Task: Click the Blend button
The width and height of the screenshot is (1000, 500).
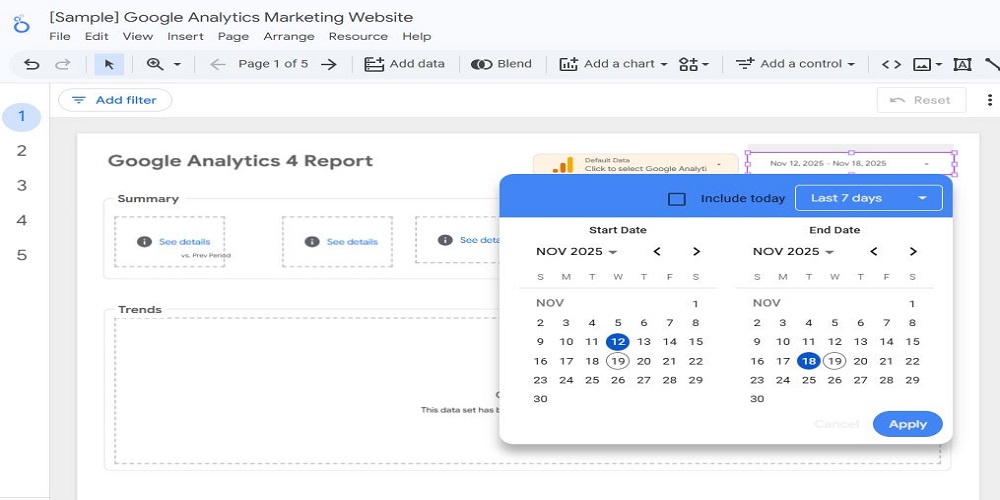Action: tap(501, 64)
